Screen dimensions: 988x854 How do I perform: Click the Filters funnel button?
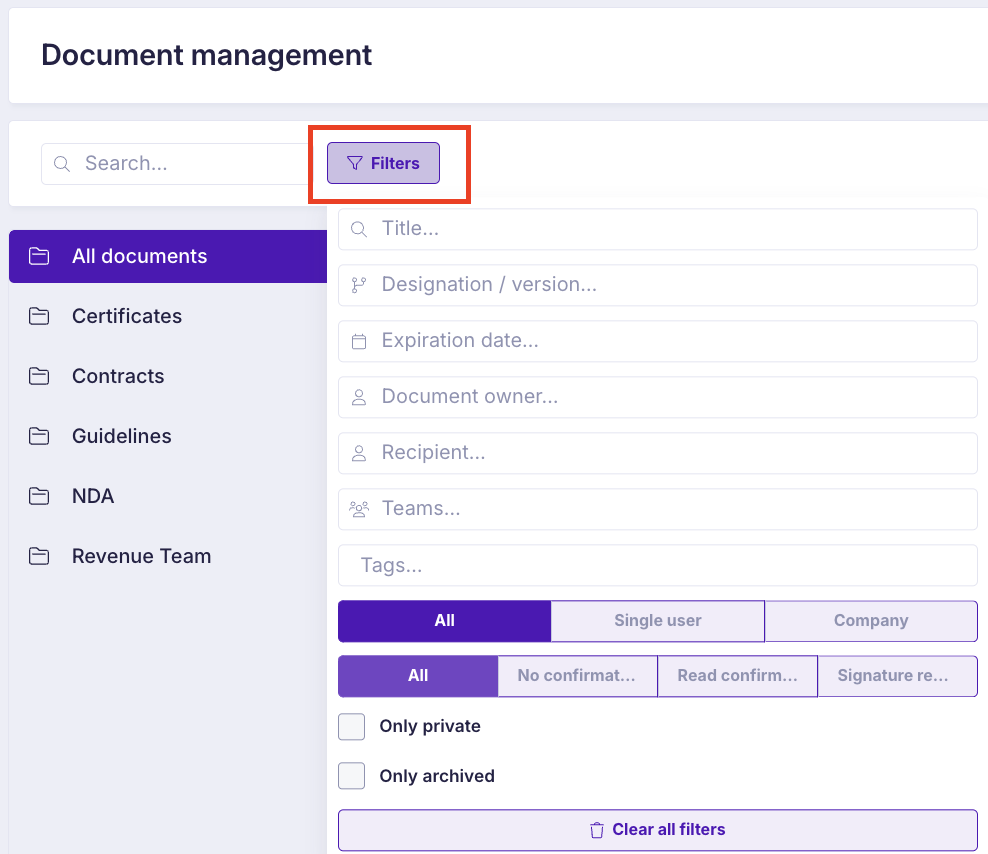pyautogui.click(x=383, y=163)
